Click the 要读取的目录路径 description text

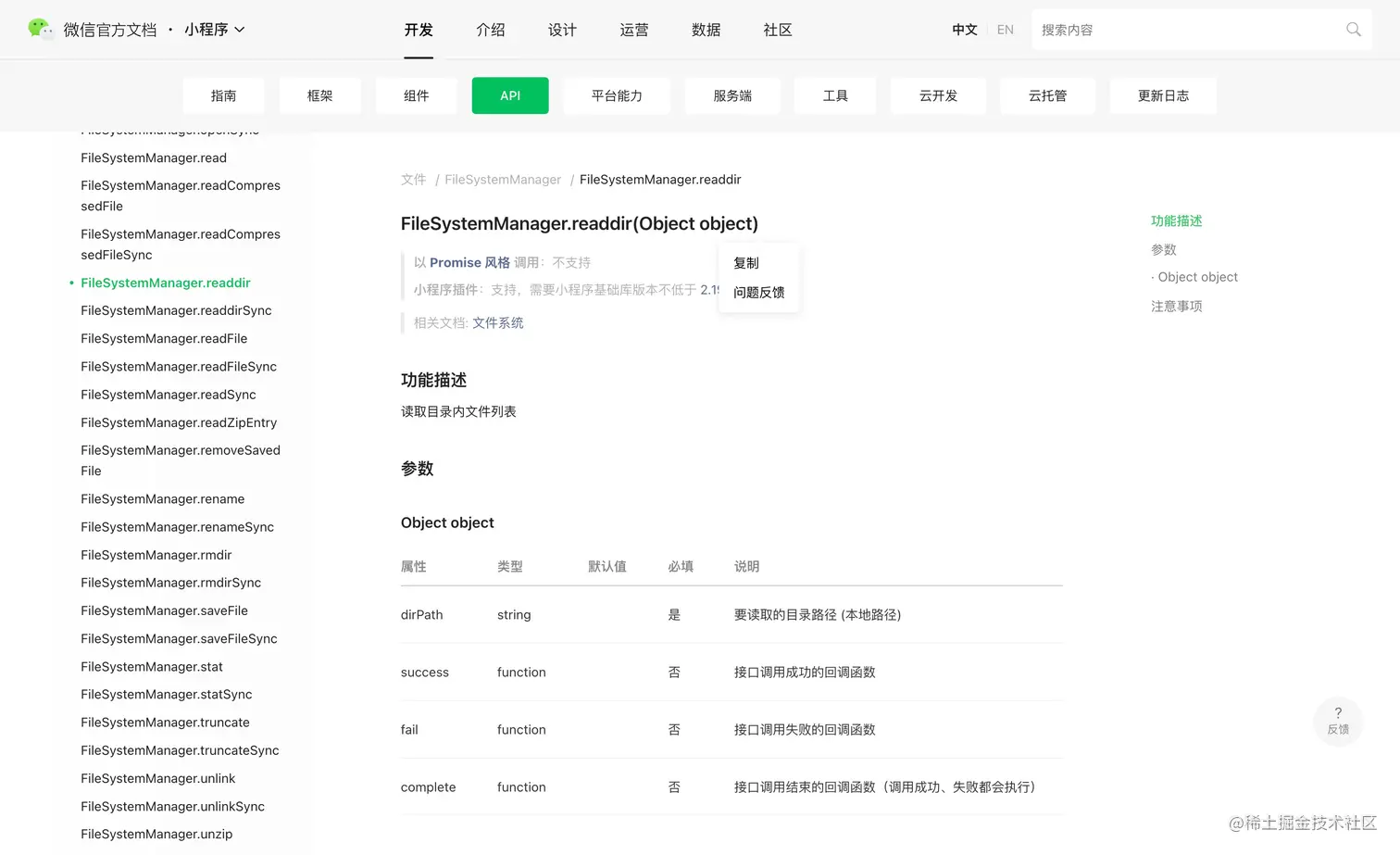click(x=818, y=615)
